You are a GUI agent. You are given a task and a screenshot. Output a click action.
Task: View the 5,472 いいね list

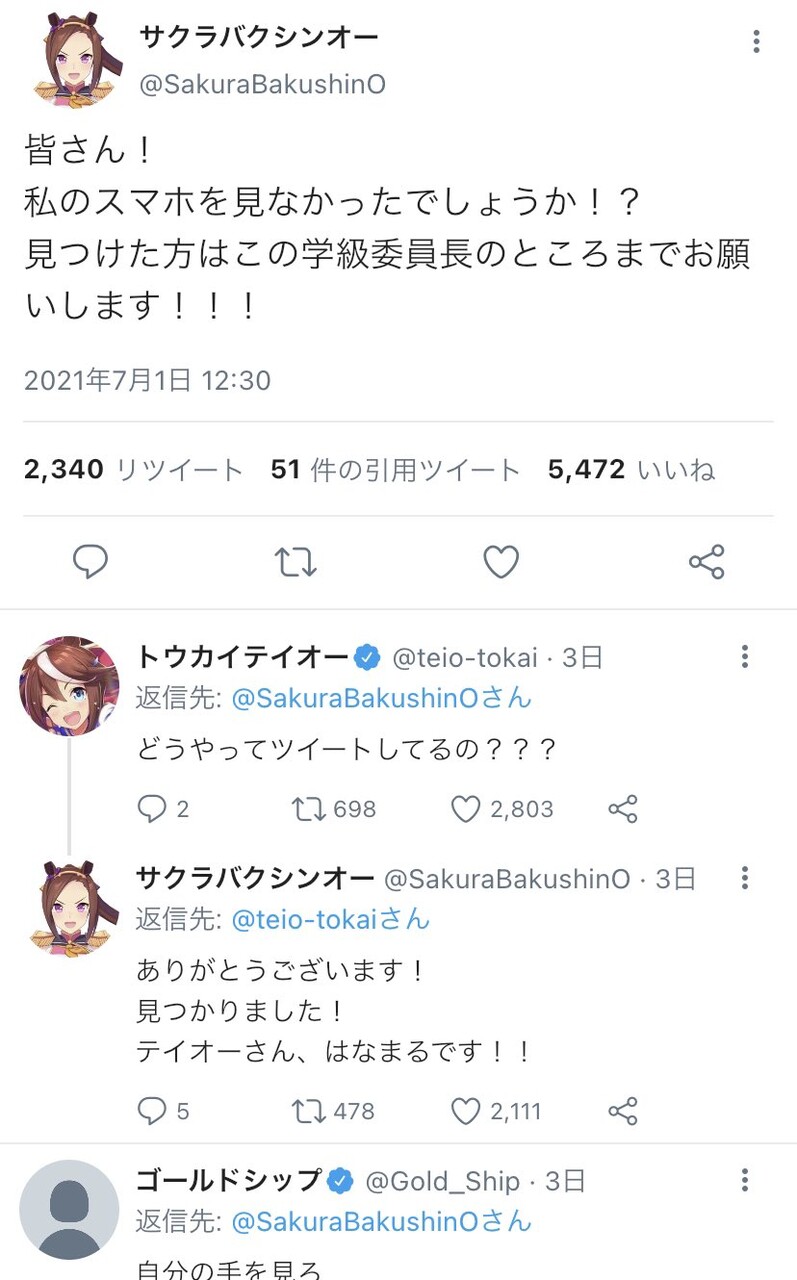tap(631, 469)
